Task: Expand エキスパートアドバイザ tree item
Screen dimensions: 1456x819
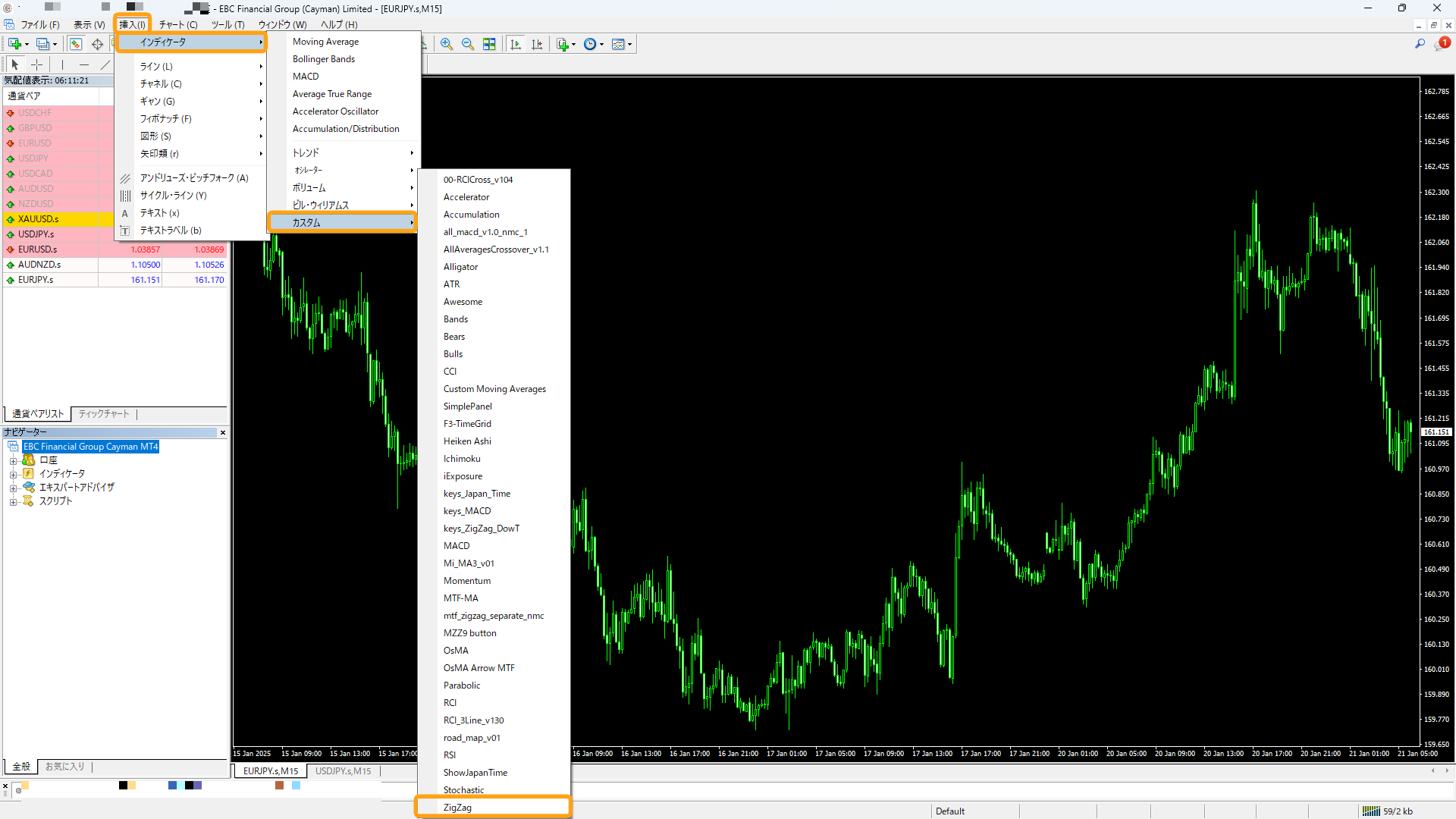Action: pyautogui.click(x=14, y=487)
